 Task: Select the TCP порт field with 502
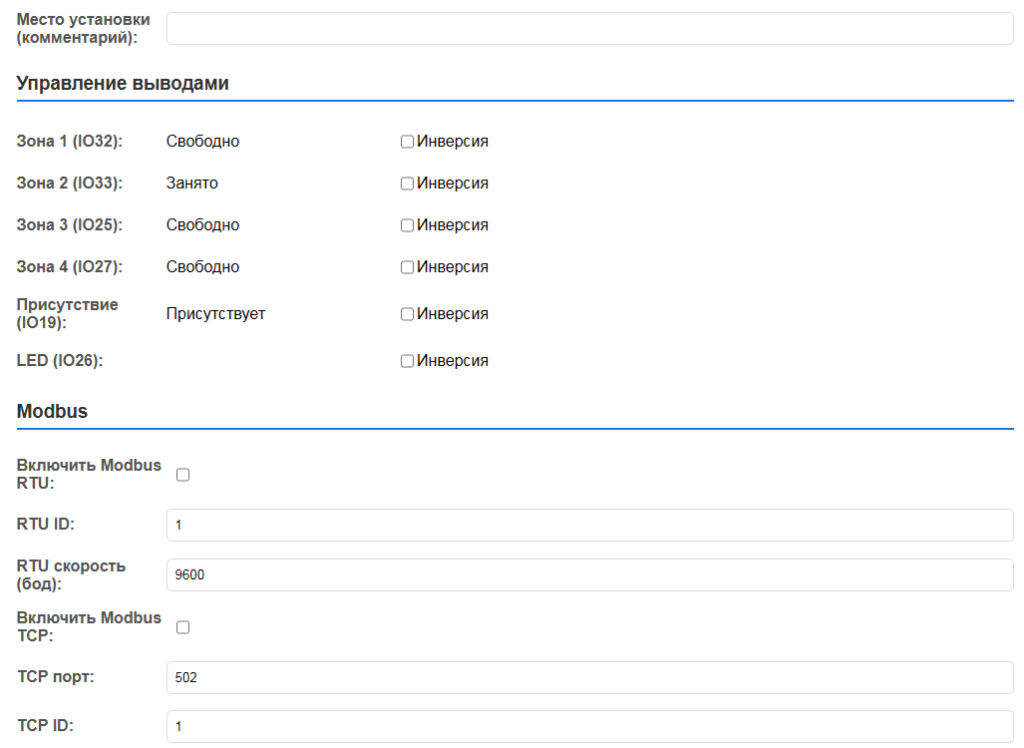[x=590, y=677]
